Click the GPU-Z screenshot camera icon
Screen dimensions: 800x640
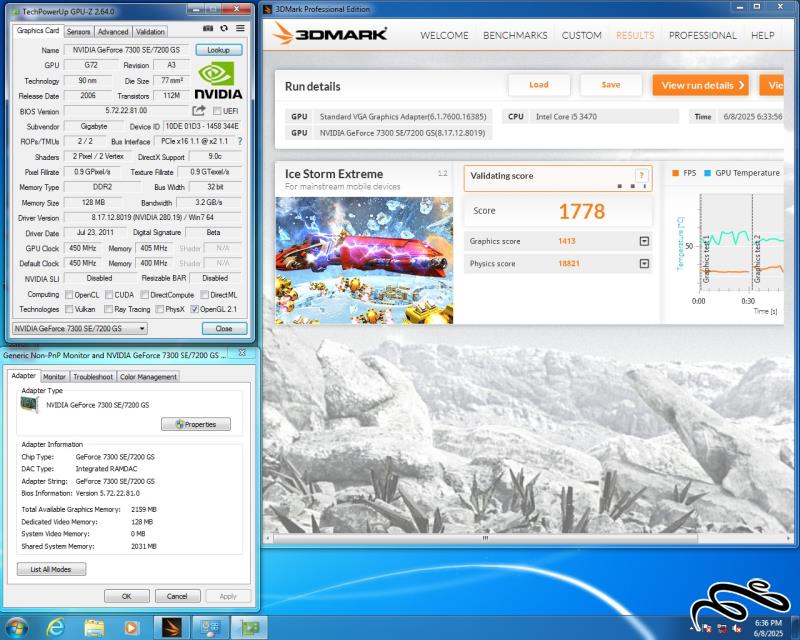click(208, 29)
